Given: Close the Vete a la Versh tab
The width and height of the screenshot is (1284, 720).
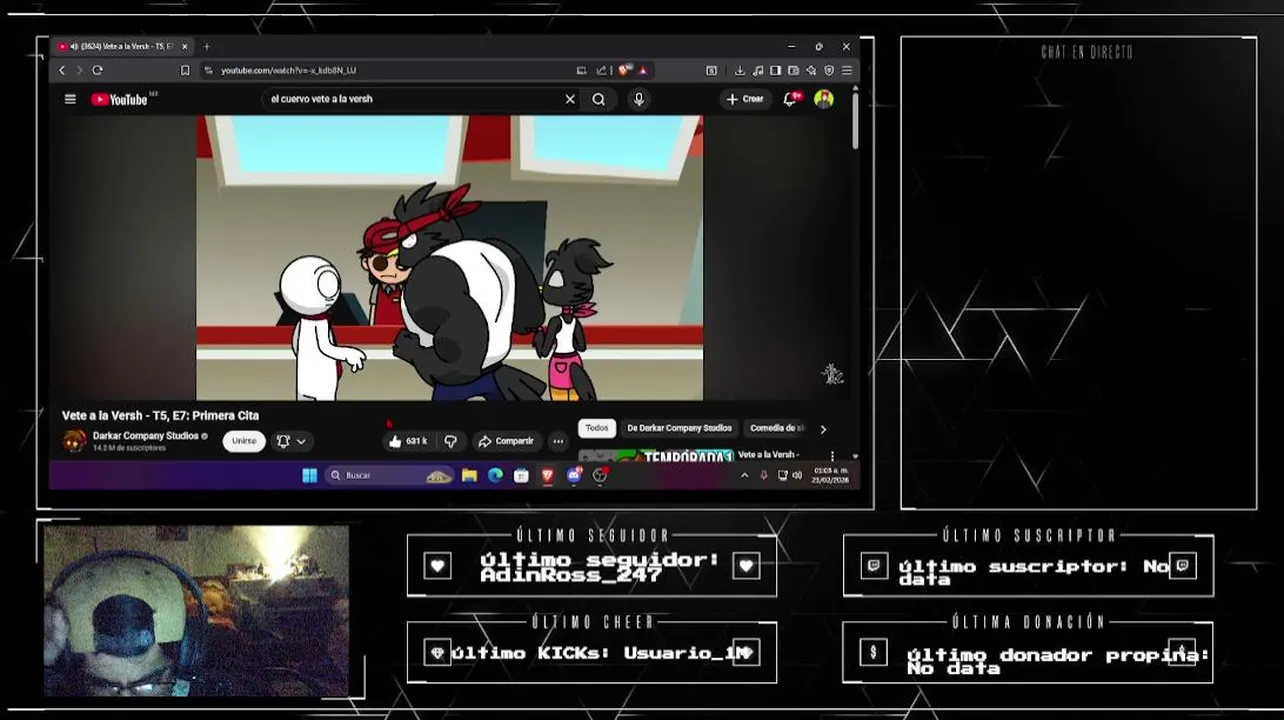Looking at the screenshot, I should click(x=184, y=46).
